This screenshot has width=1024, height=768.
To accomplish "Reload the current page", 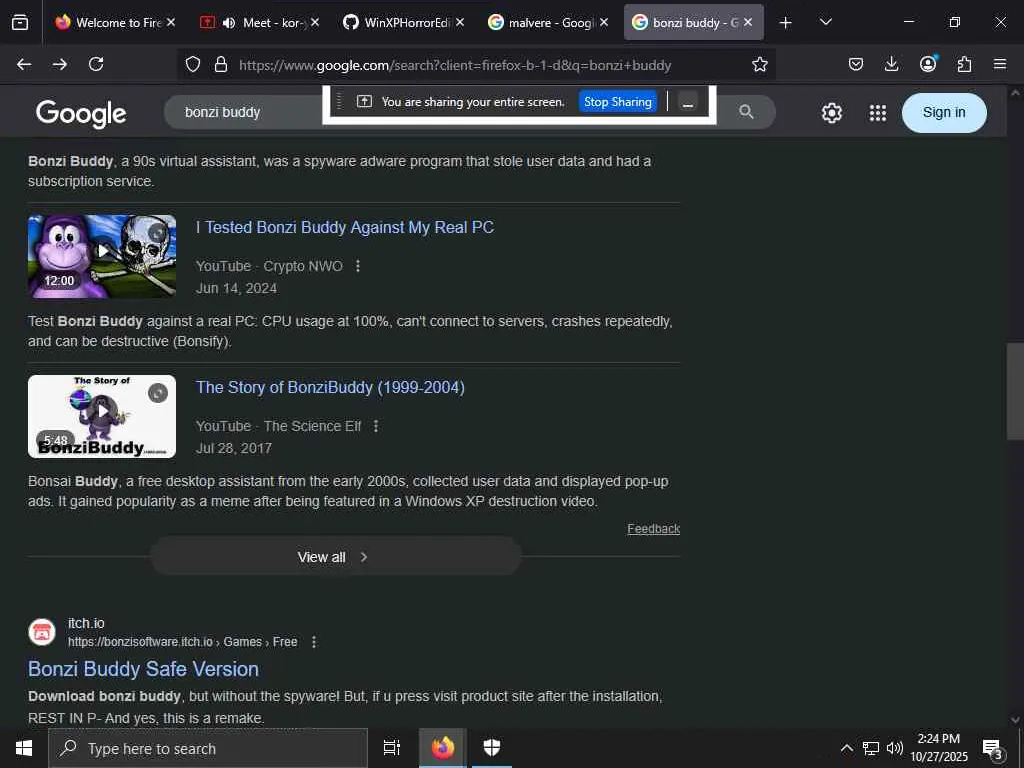I will click(x=96, y=64).
